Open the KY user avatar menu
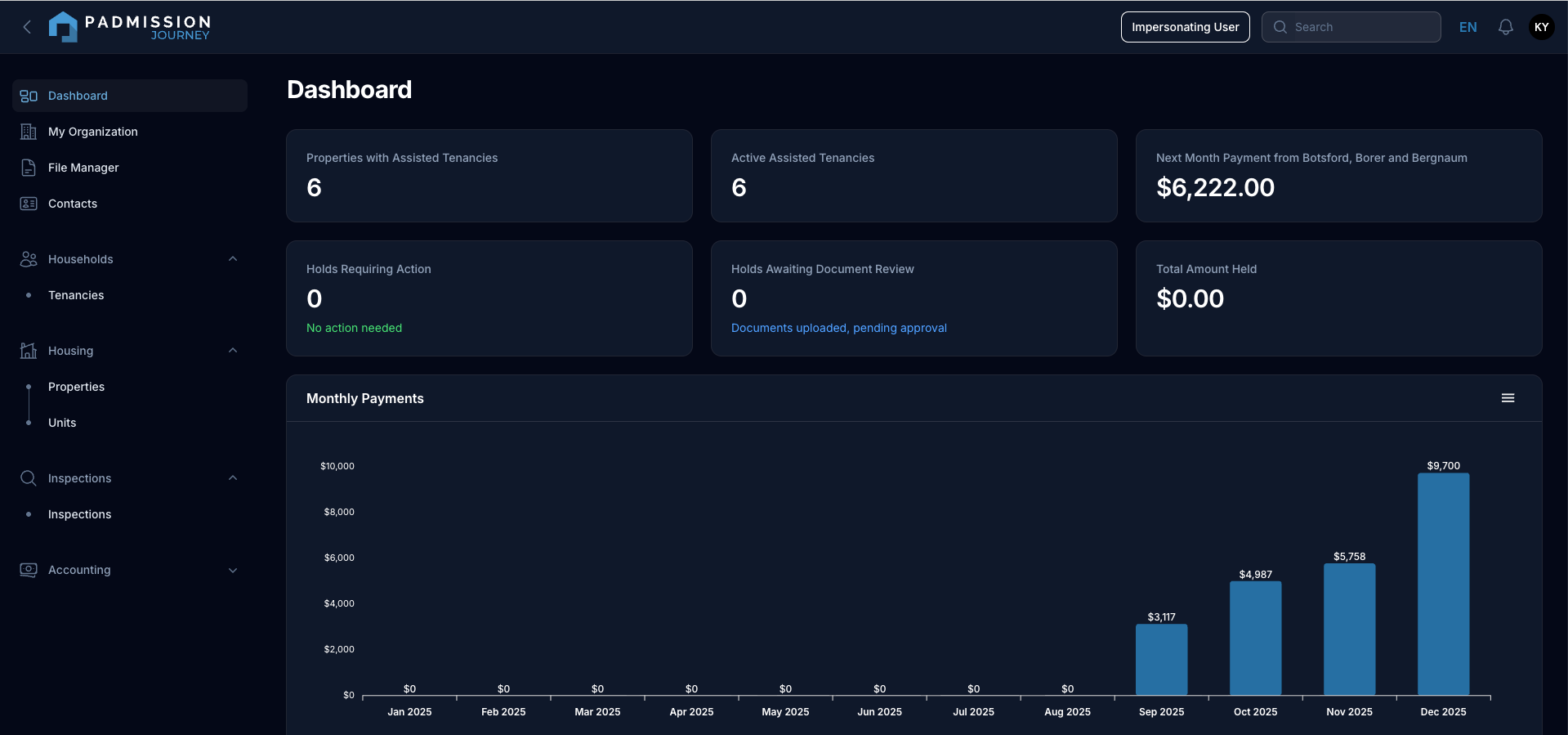Image resolution: width=1568 pixels, height=735 pixels. point(1541,27)
